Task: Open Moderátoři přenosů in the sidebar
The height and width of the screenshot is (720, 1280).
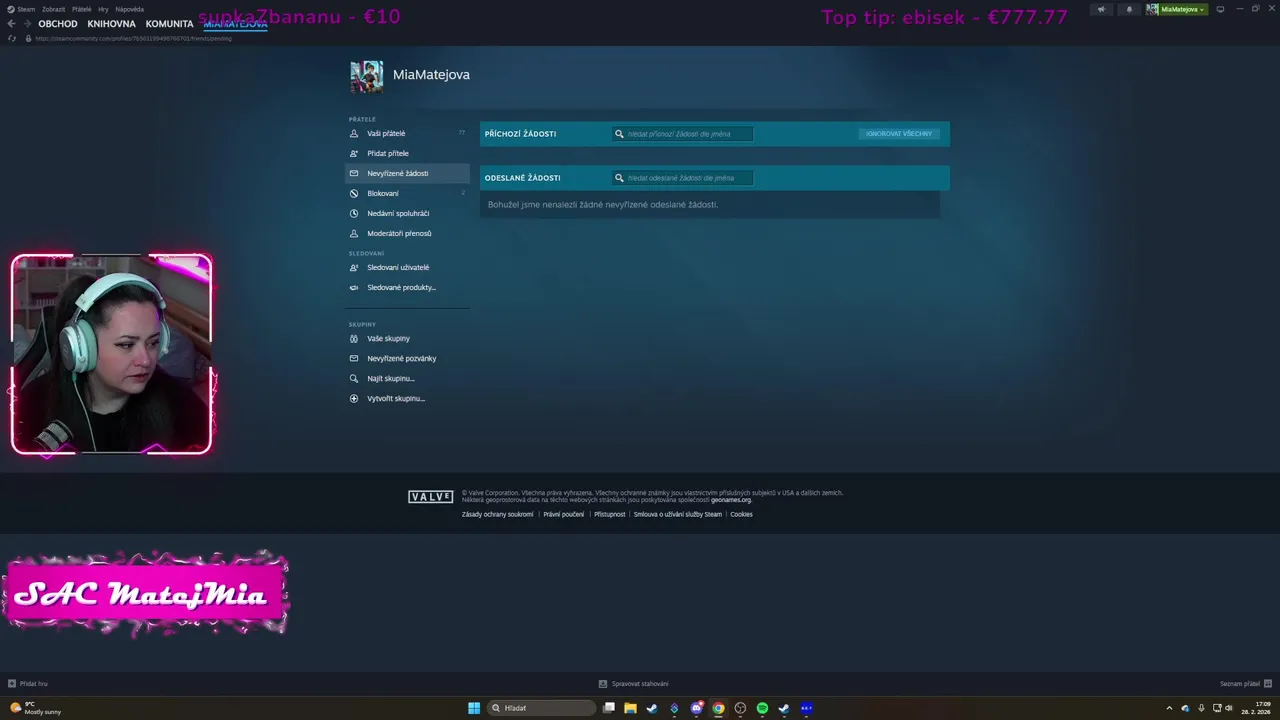Action: tap(408, 233)
